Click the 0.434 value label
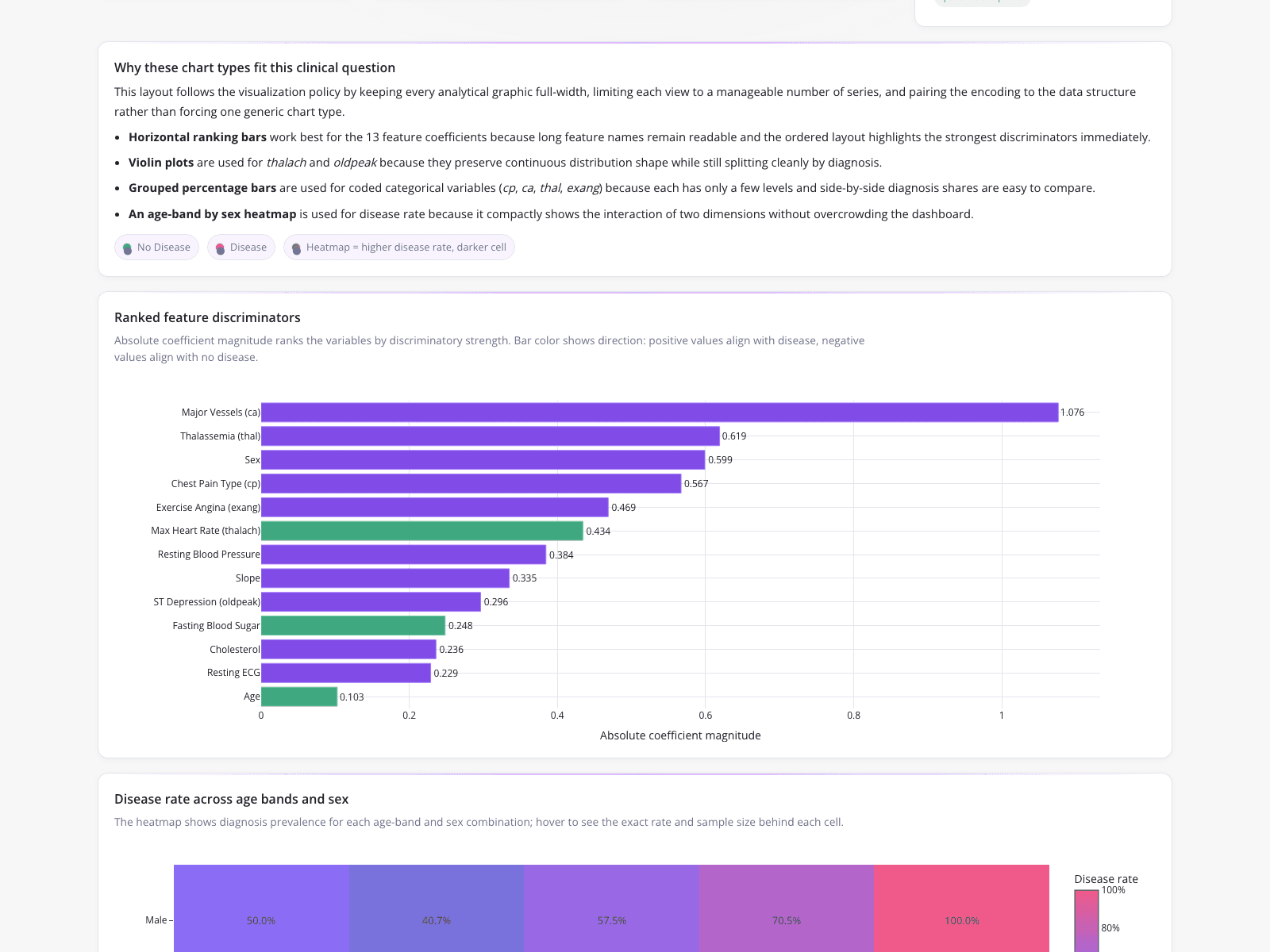The image size is (1270, 952). coord(598,532)
